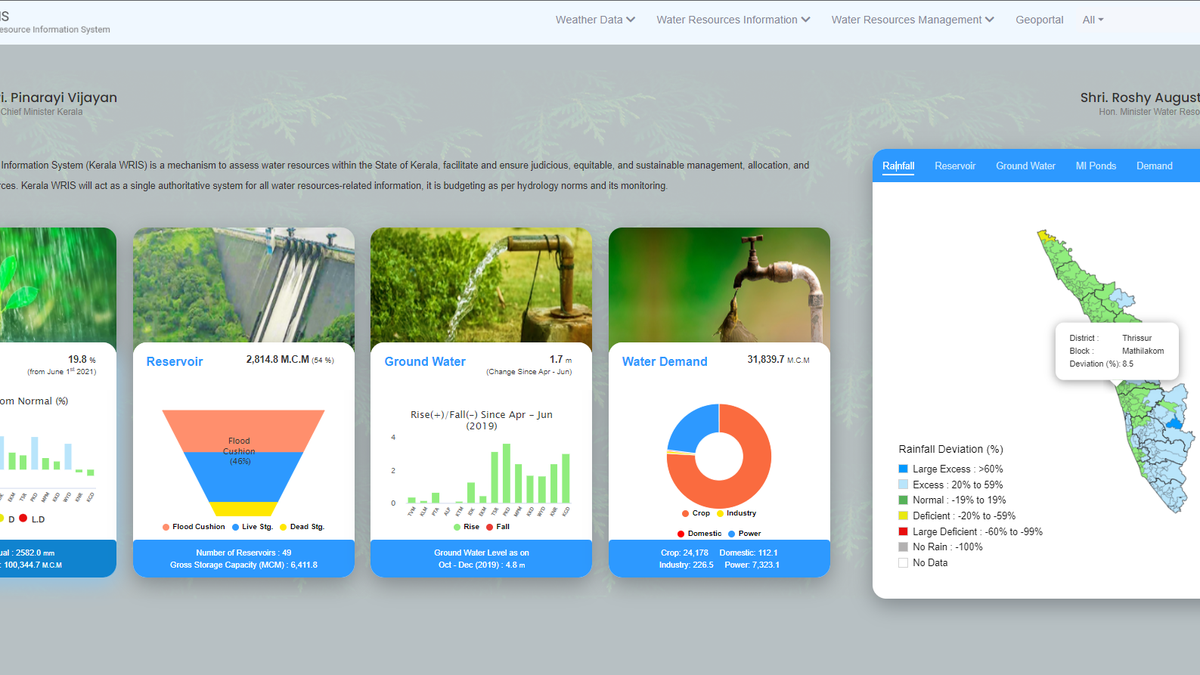The height and width of the screenshot is (675, 1200).
Task: Switch to the Demand tab
Action: [1154, 166]
